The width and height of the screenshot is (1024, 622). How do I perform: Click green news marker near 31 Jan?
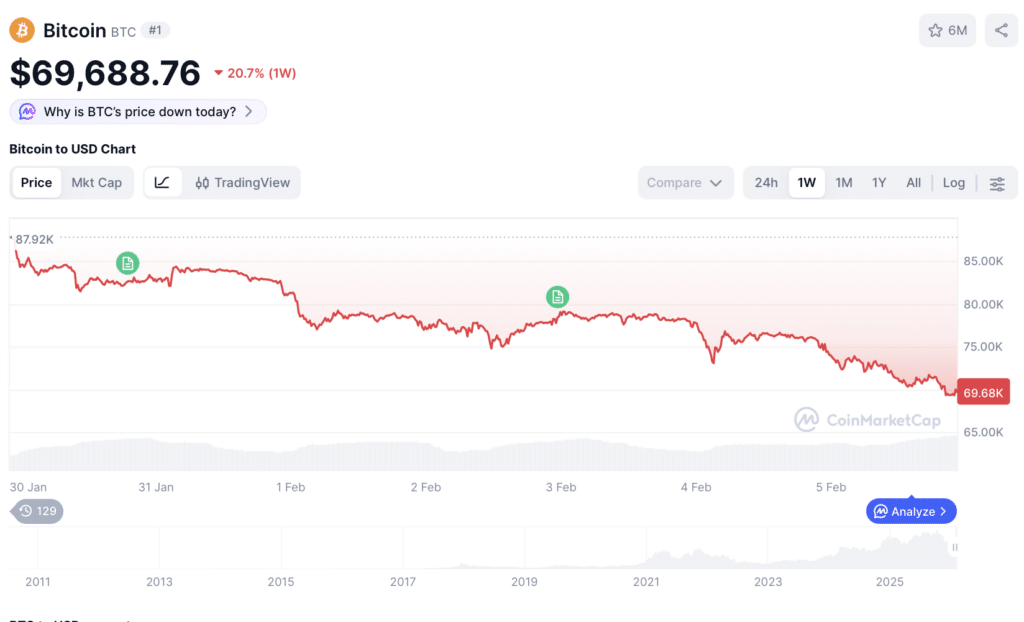127,263
